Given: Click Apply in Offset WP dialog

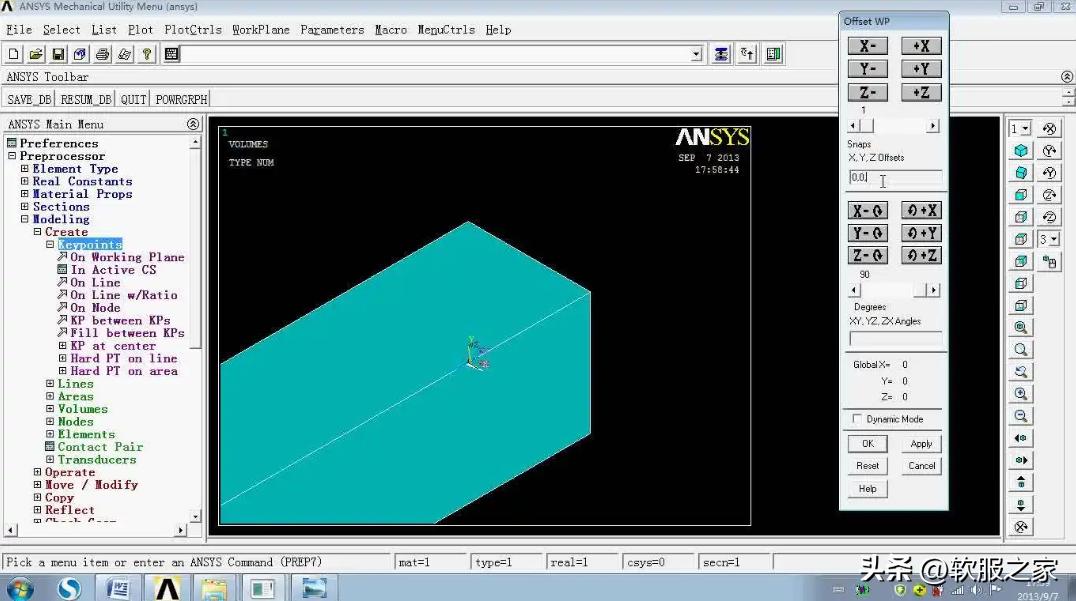Looking at the screenshot, I should point(921,444).
